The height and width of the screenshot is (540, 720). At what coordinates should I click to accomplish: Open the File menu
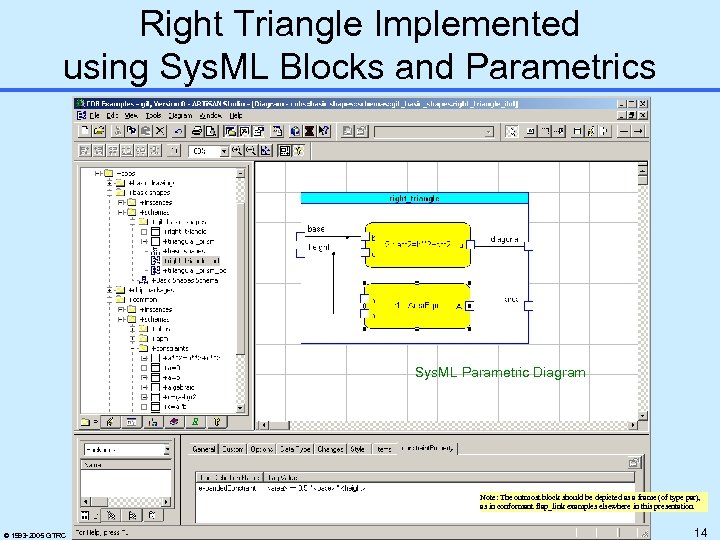point(95,115)
